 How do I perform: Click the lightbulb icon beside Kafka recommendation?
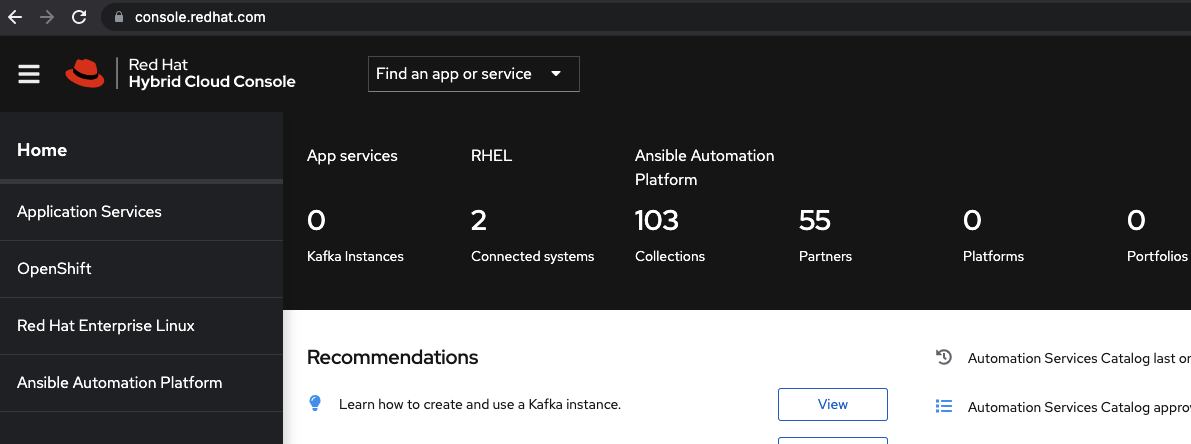(315, 403)
